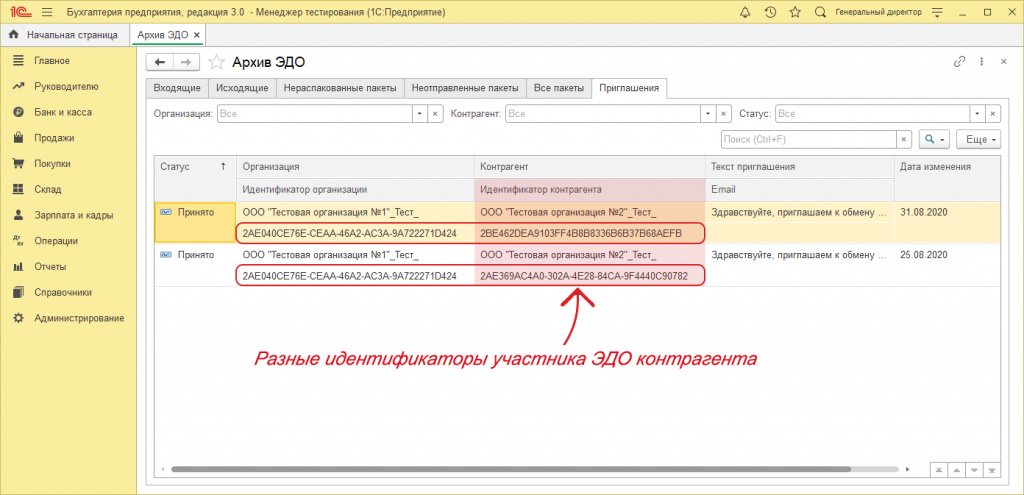Navigate back with the left arrow
This screenshot has width=1024, height=495.
[x=160, y=62]
